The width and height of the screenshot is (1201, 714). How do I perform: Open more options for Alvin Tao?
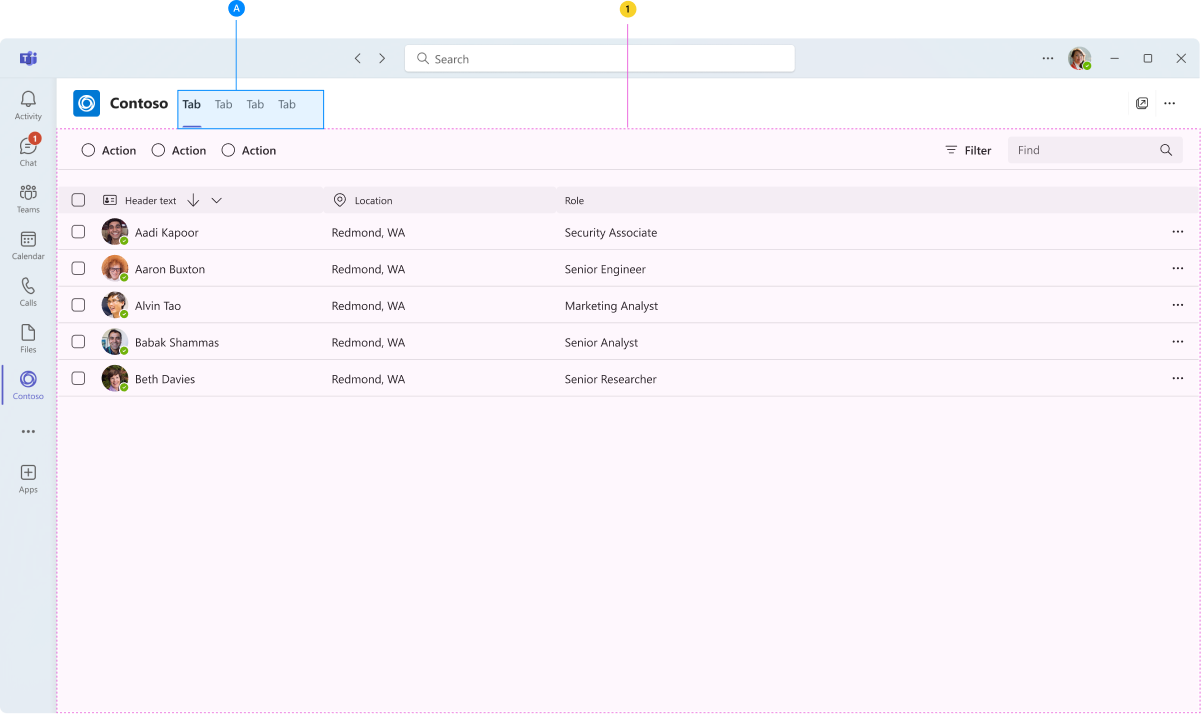1178,305
